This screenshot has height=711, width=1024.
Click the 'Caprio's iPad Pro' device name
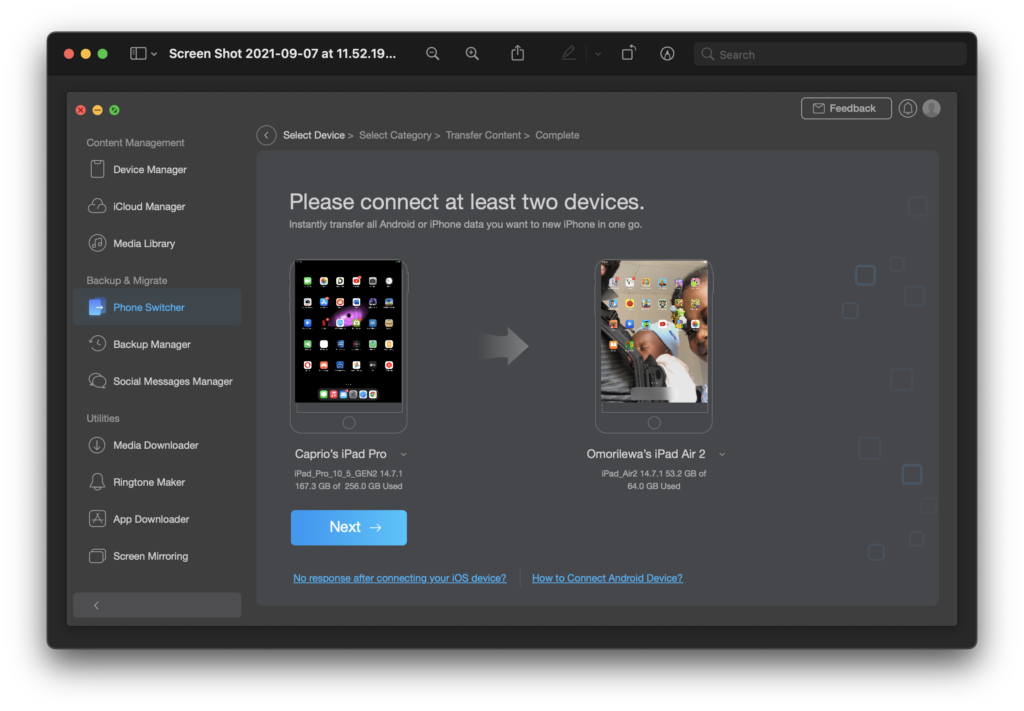340,454
